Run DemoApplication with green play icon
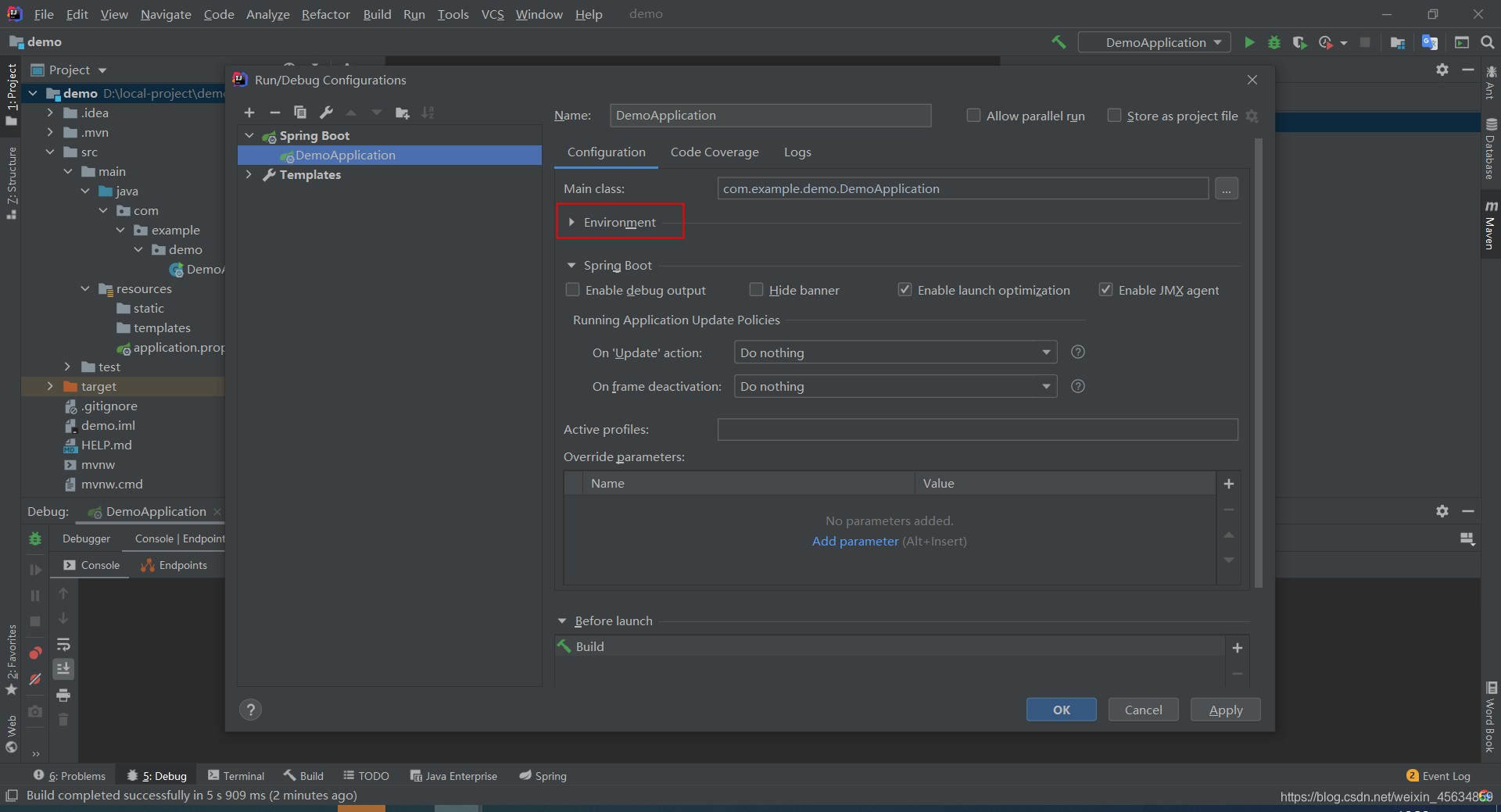This screenshot has width=1501, height=812. [1249, 42]
